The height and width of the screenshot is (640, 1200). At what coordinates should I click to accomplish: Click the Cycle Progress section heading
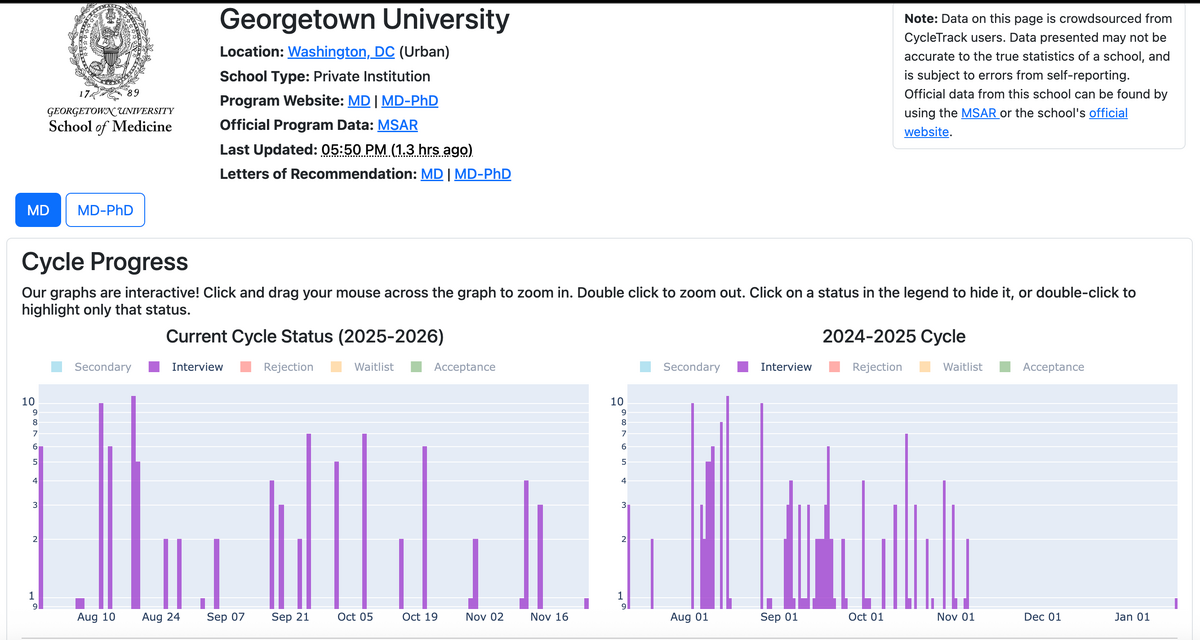point(105,262)
